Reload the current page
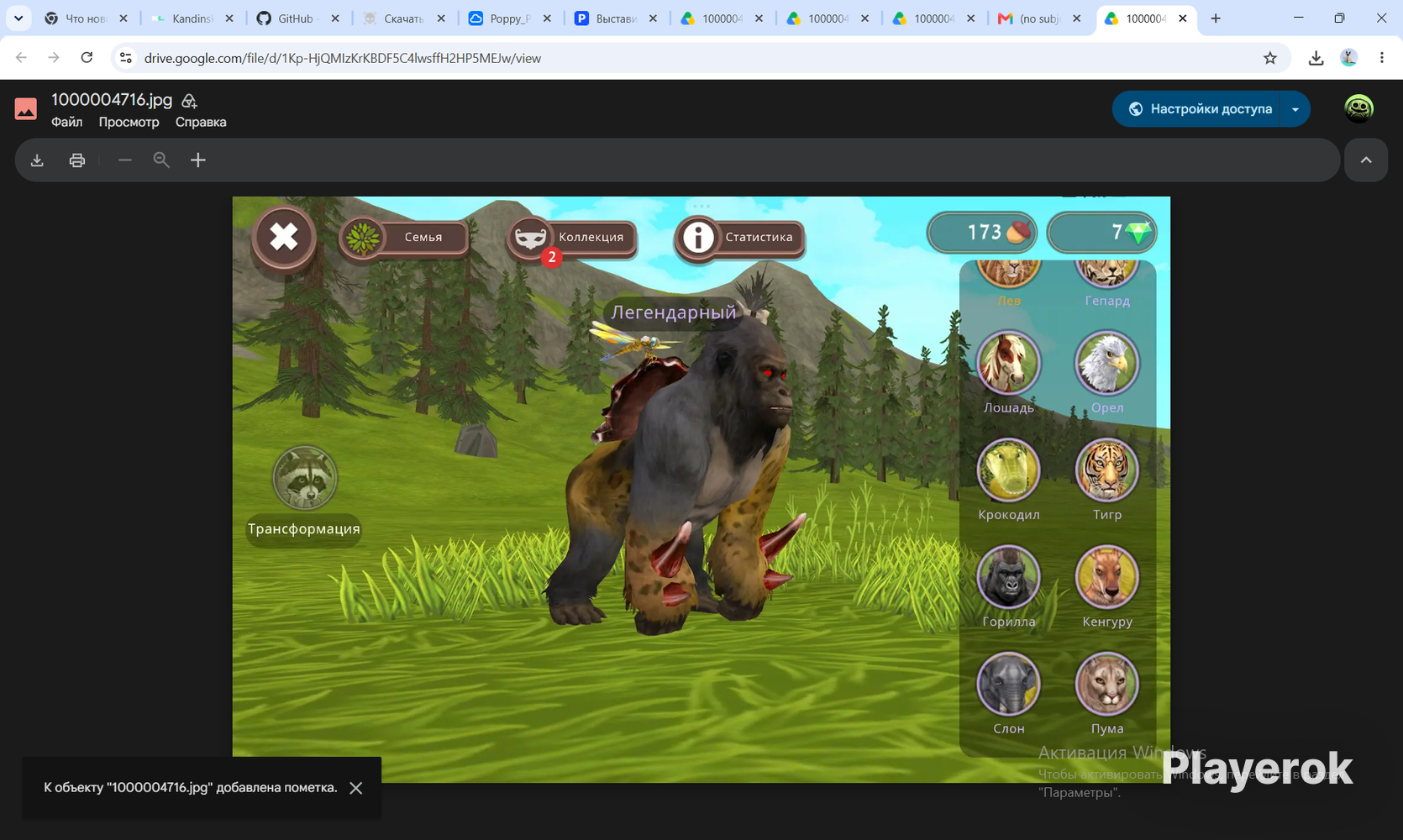 [87, 58]
